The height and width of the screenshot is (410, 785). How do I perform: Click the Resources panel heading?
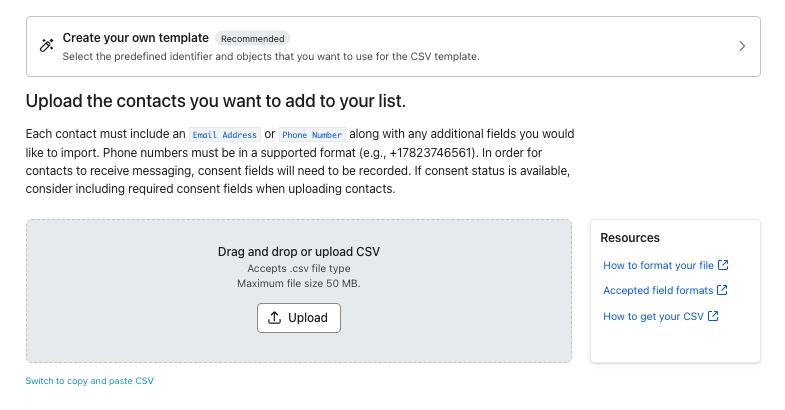pos(630,238)
